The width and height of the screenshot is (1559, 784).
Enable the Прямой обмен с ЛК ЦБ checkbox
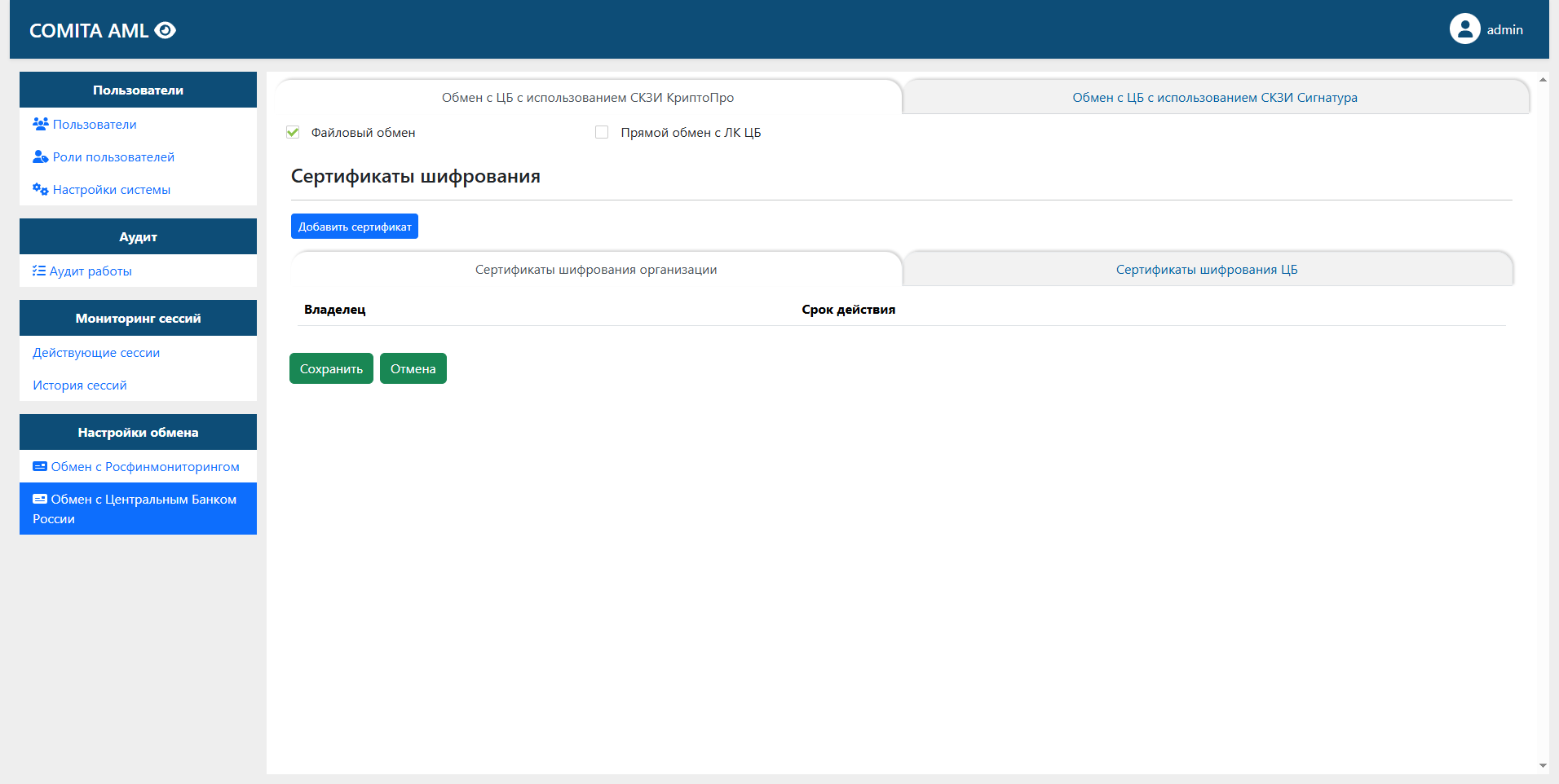pyautogui.click(x=602, y=132)
